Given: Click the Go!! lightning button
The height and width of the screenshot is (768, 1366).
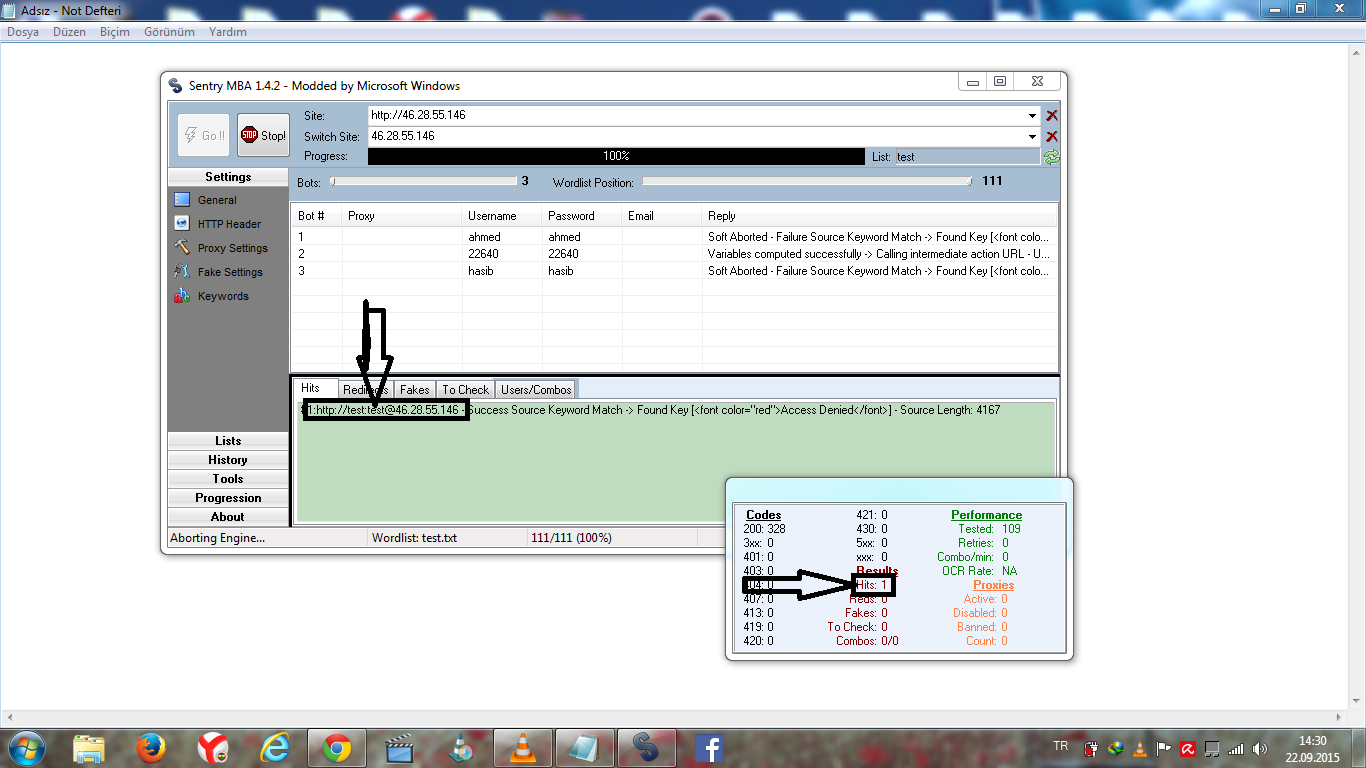Looking at the screenshot, I should (203, 135).
